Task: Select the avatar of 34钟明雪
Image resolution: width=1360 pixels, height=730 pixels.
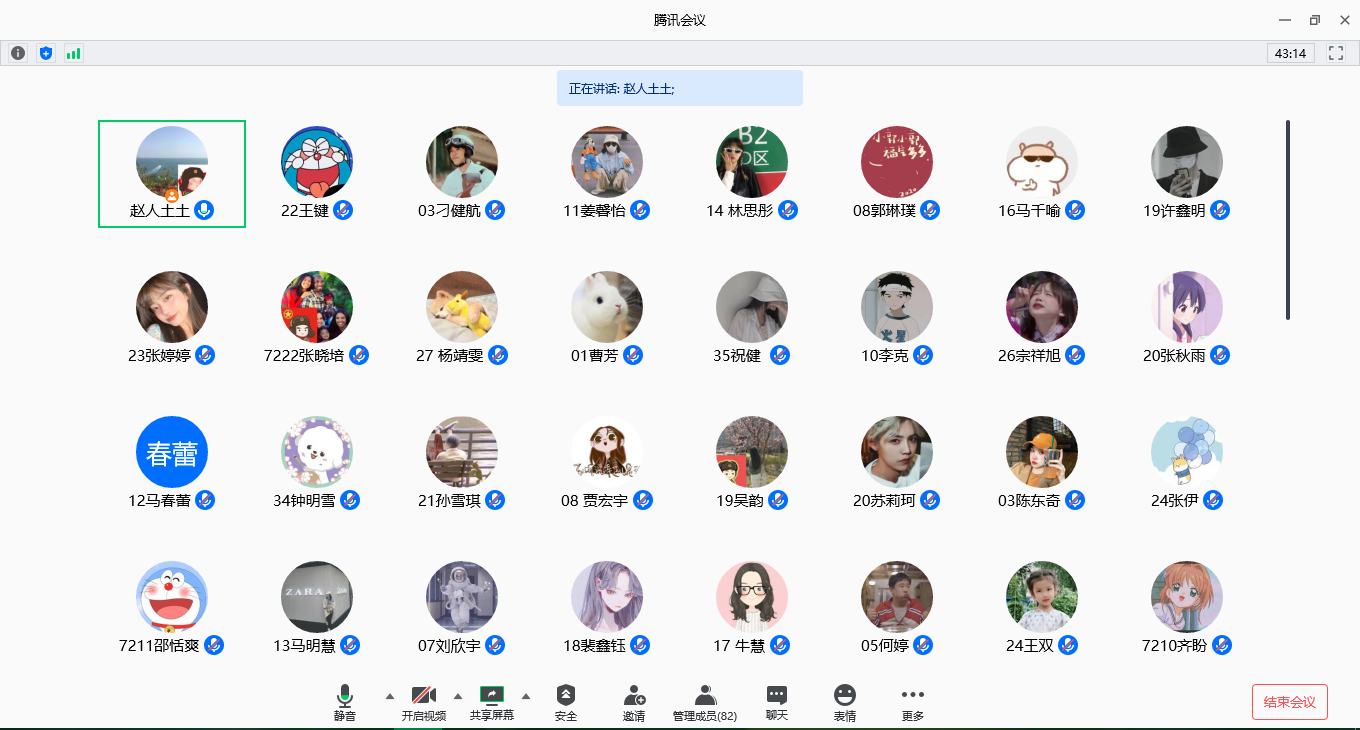Action: (x=317, y=452)
